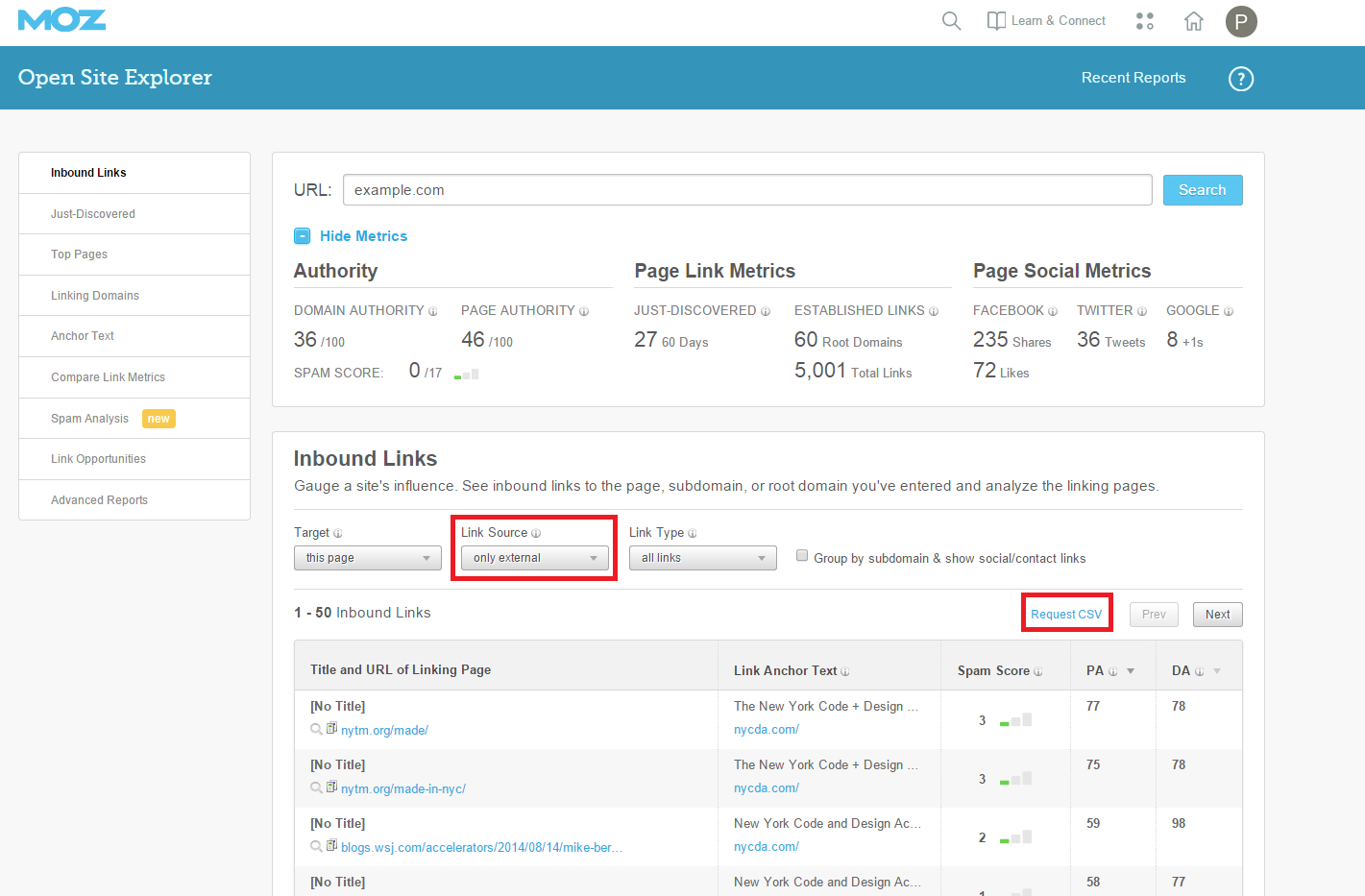Open Compare Link Metrics in sidebar
The height and width of the screenshot is (896, 1365).
point(134,377)
